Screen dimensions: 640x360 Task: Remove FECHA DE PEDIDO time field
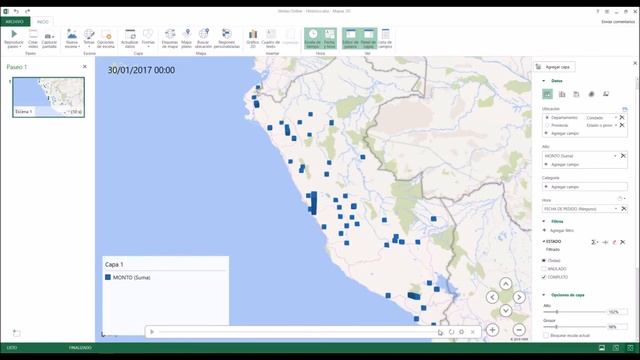pos(624,209)
